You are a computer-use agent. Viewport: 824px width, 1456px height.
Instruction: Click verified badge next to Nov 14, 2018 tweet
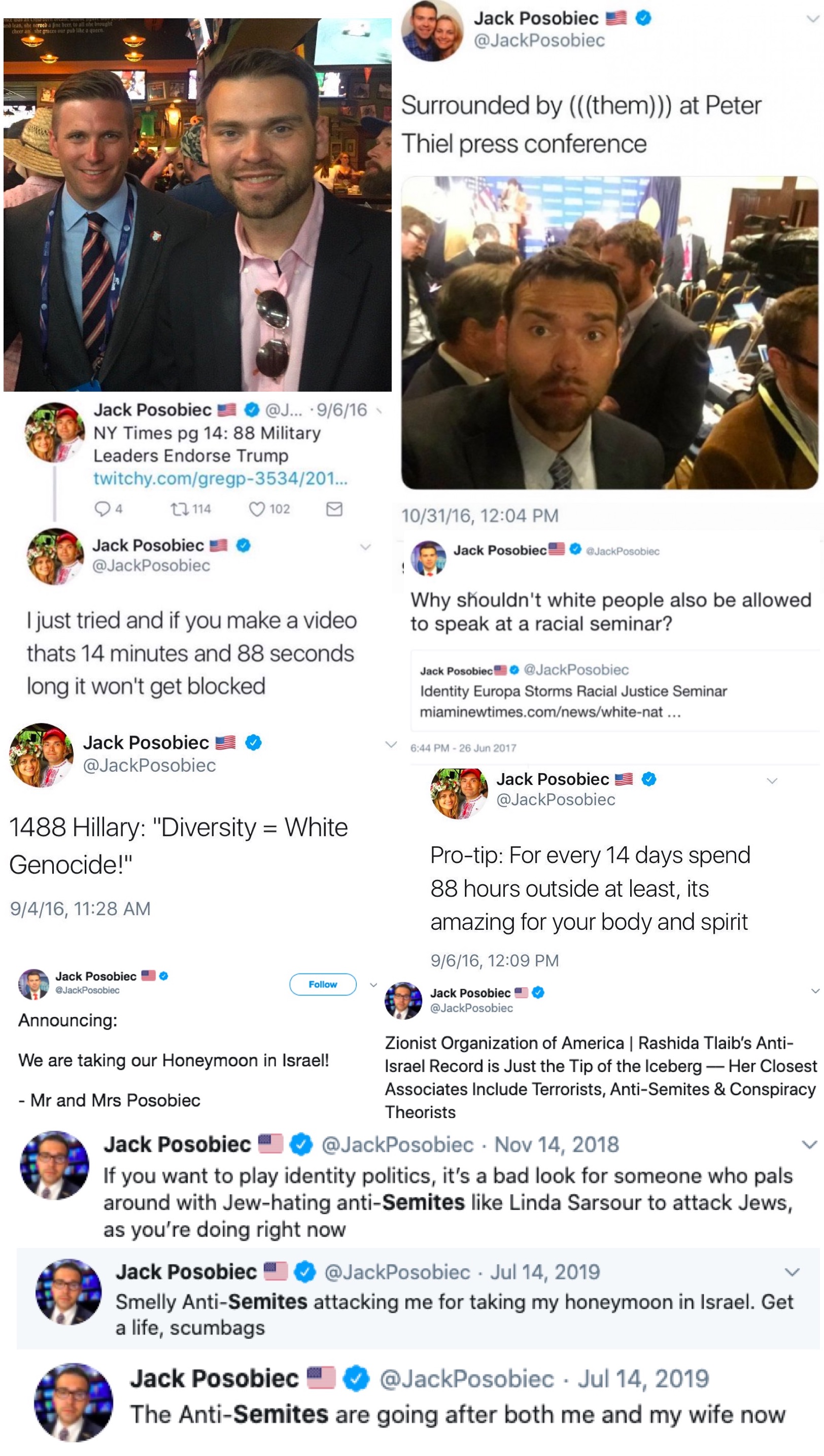(x=301, y=1144)
